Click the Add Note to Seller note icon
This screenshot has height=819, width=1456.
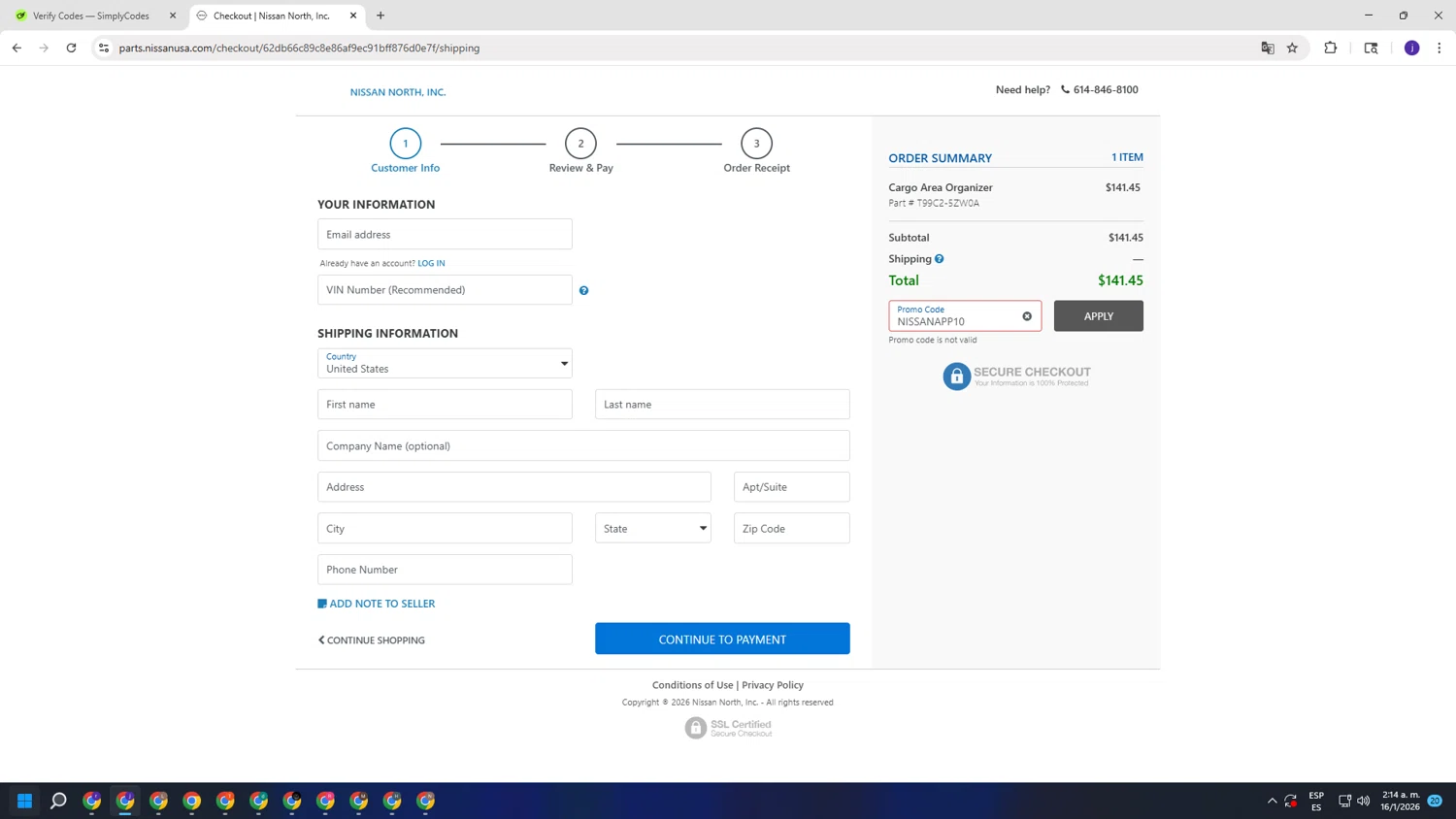coord(322,604)
